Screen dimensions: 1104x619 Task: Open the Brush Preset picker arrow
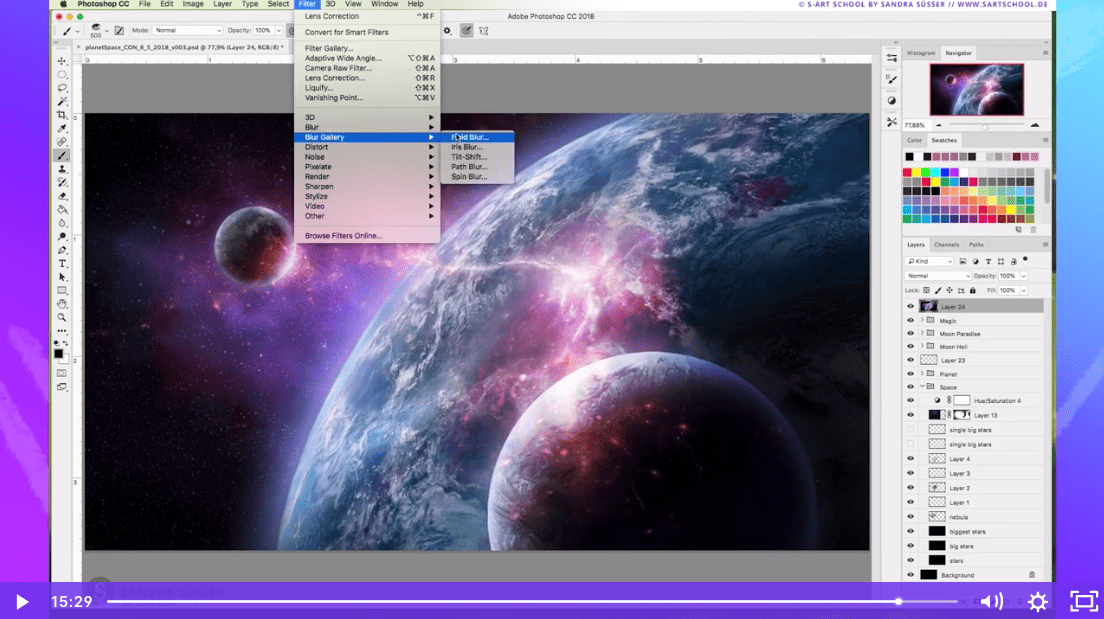106,31
